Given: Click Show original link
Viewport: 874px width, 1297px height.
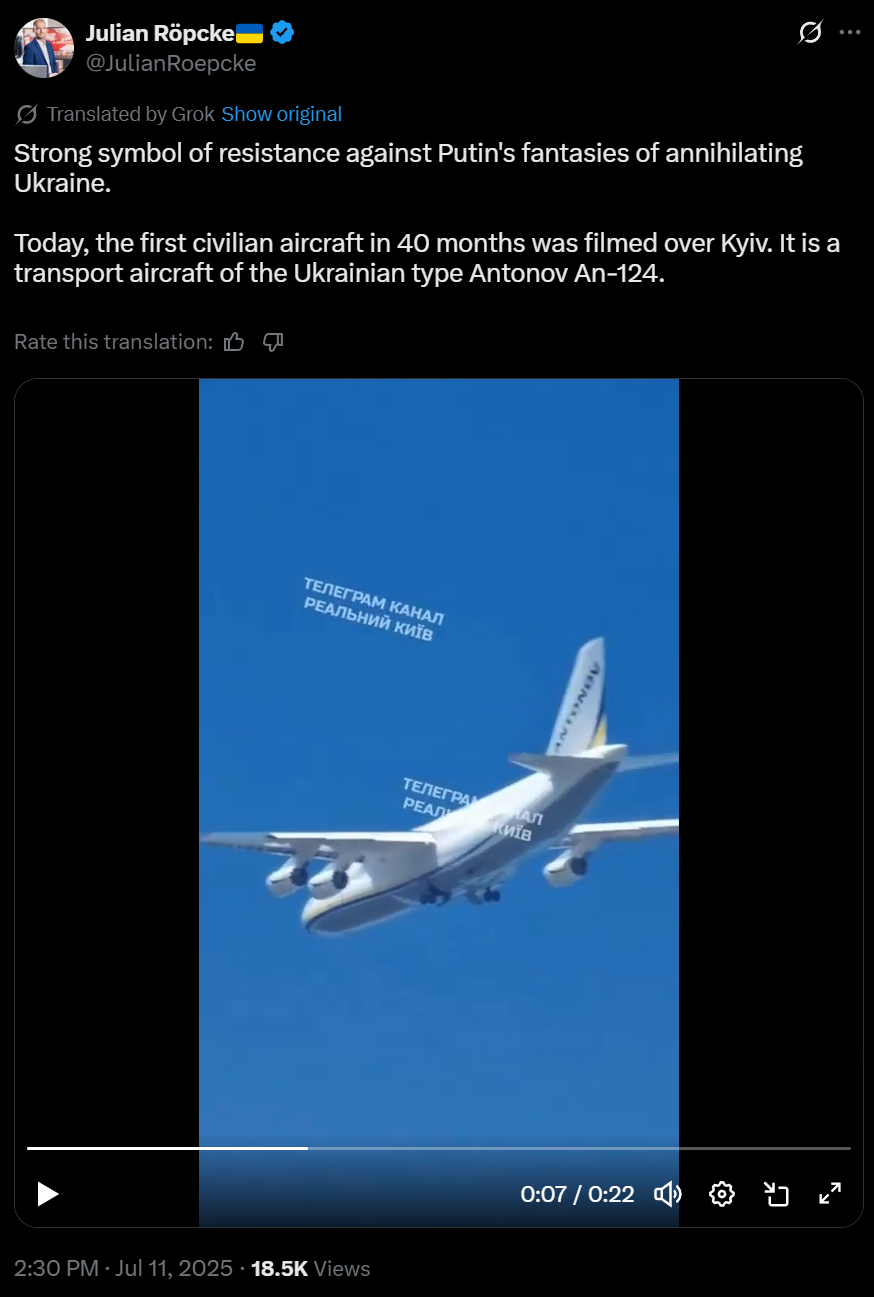Looking at the screenshot, I should point(282,114).
